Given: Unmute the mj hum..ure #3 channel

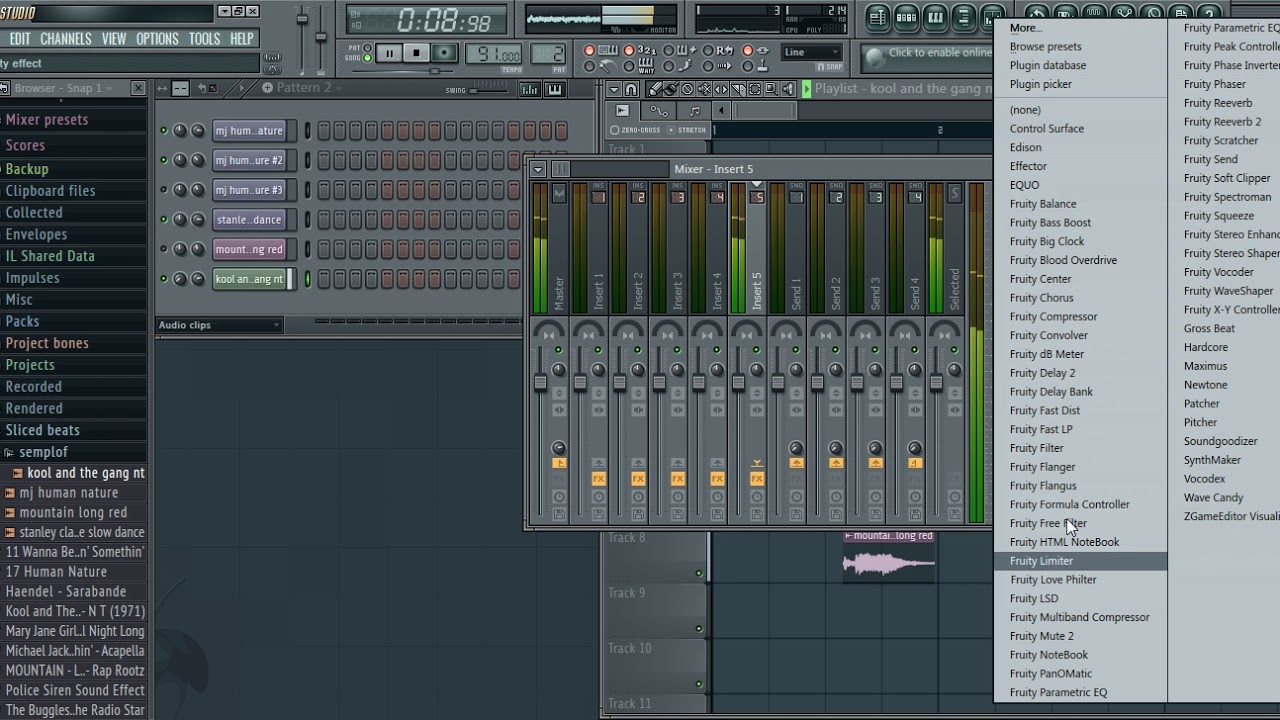Looking at the screenshot, I should [x=163, y=190].
